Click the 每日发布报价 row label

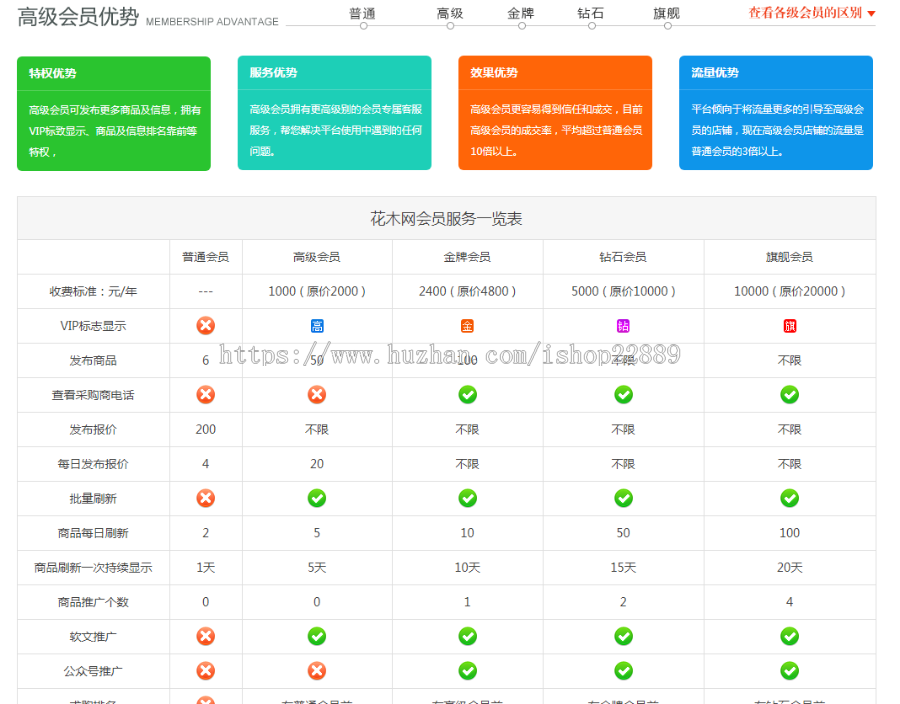(93, 464)
